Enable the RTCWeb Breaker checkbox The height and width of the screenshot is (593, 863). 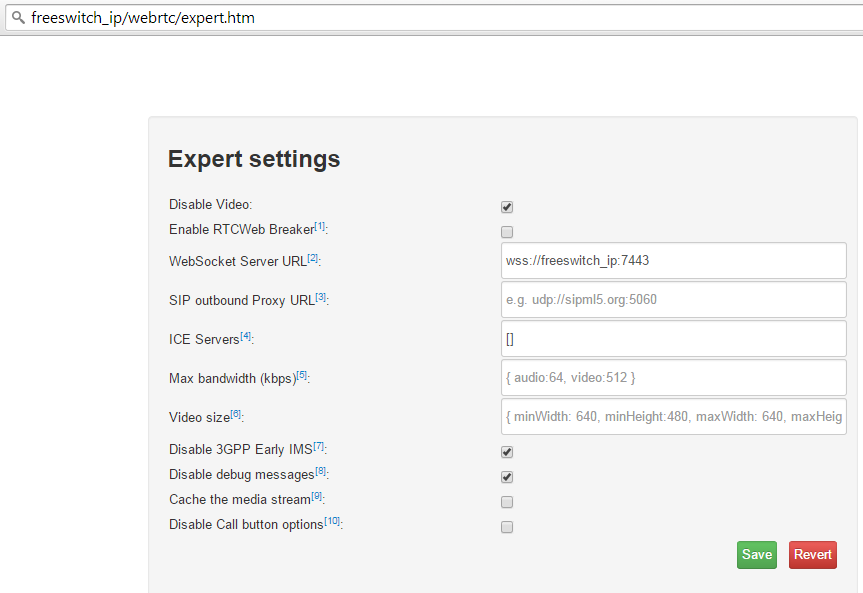tap(507, 232)
